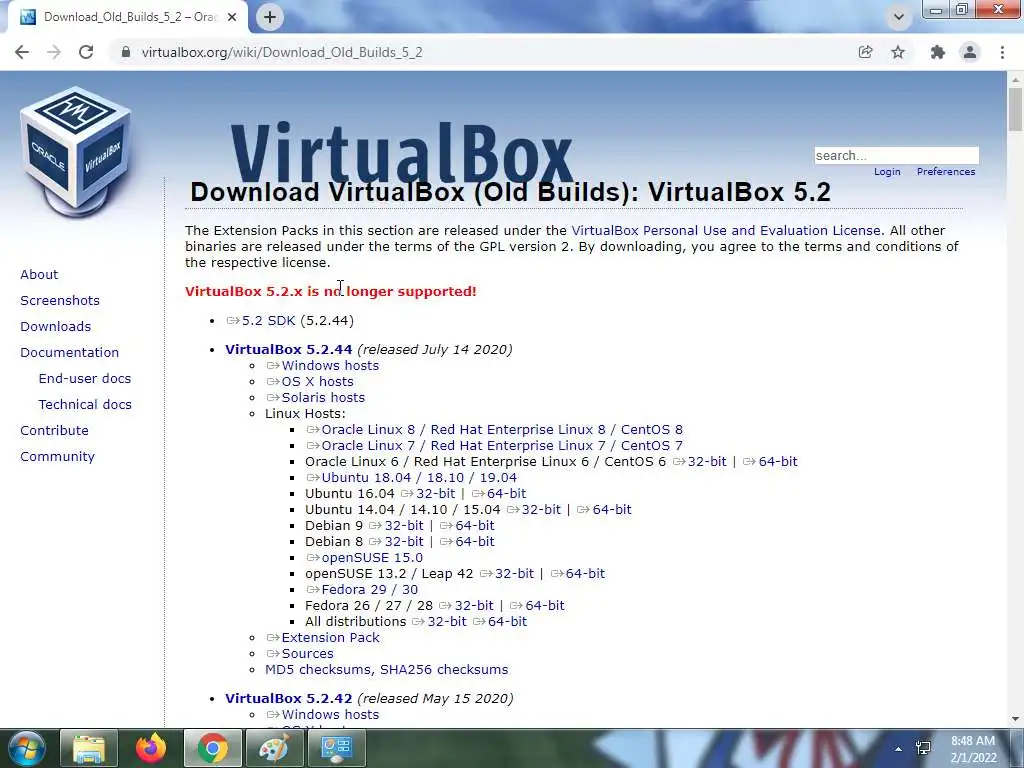Open Windows Explorer from the taskbar
This screenshot has height=768, width=1024.
[x=89, y=748]
